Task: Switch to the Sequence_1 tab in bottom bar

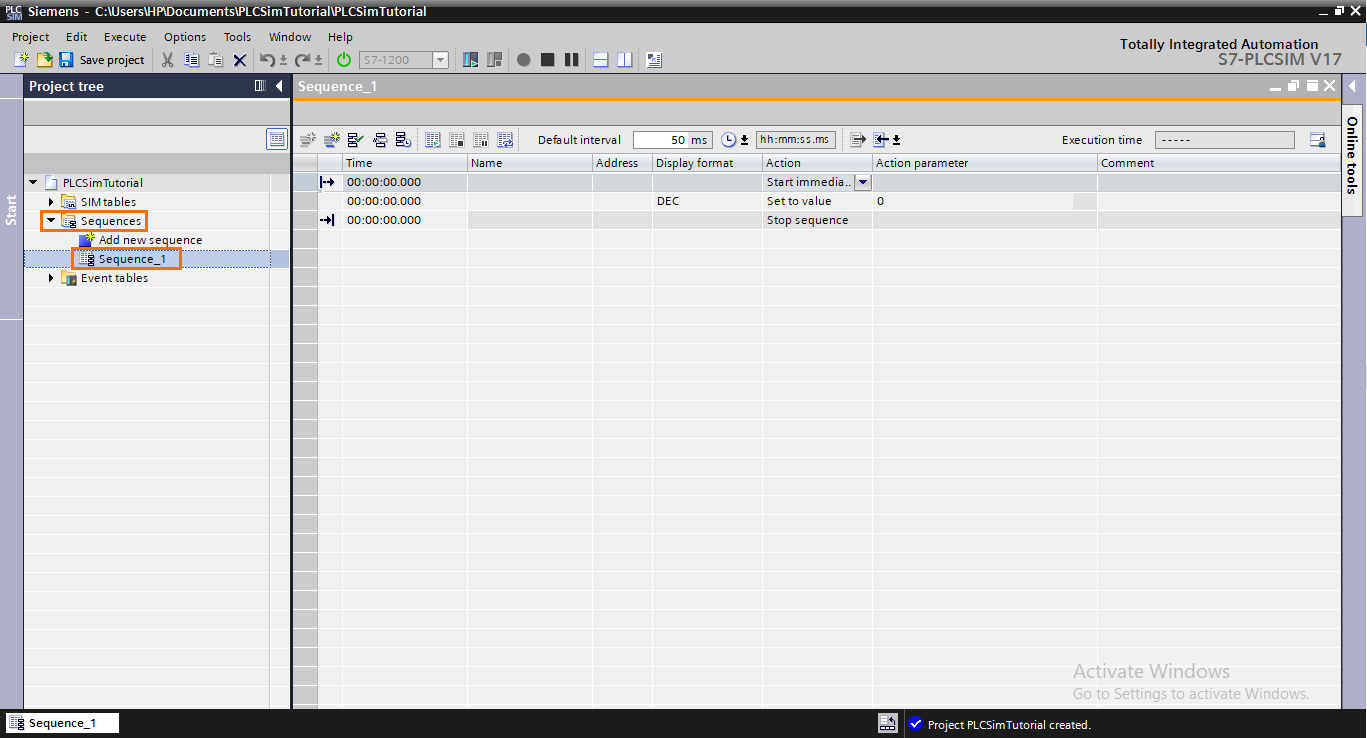Action: click(62, 723)
